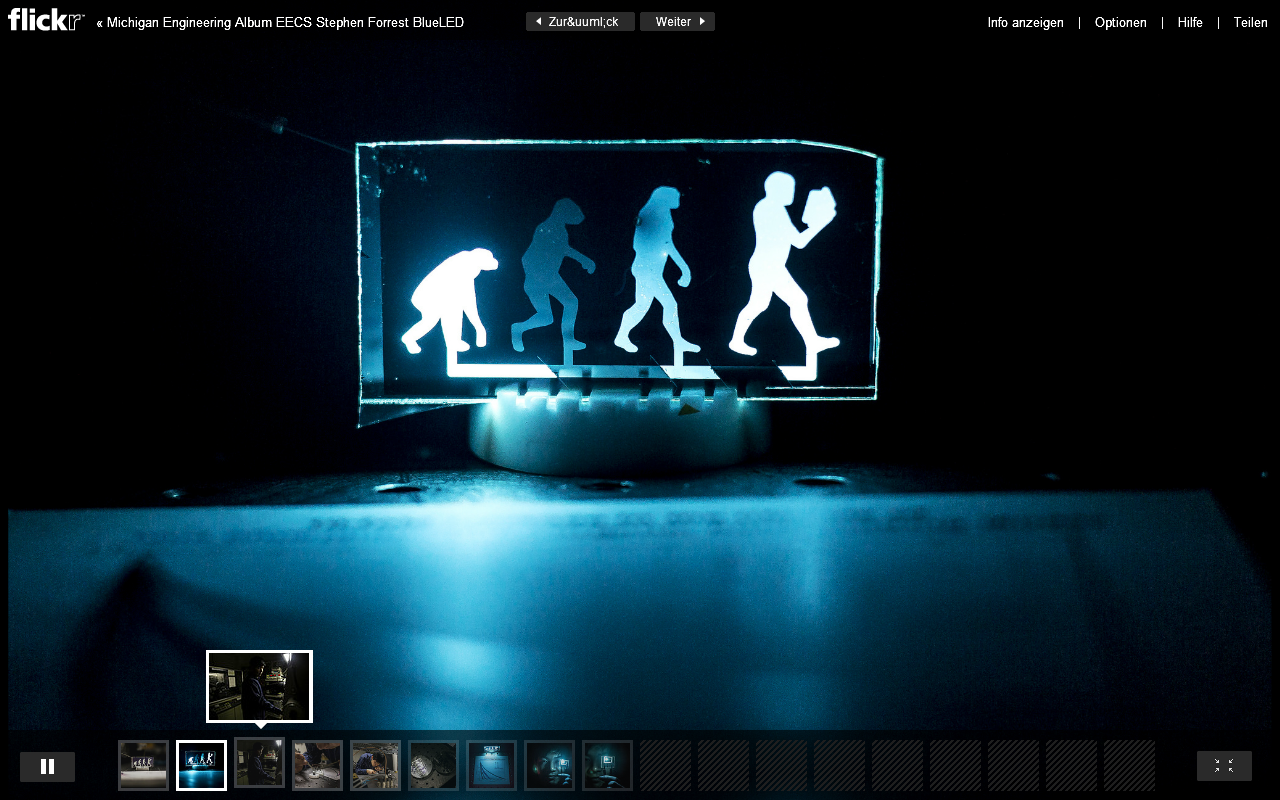Click the Flickr logo
Screen dimensions: 1280x800
(x=46, y=20)
